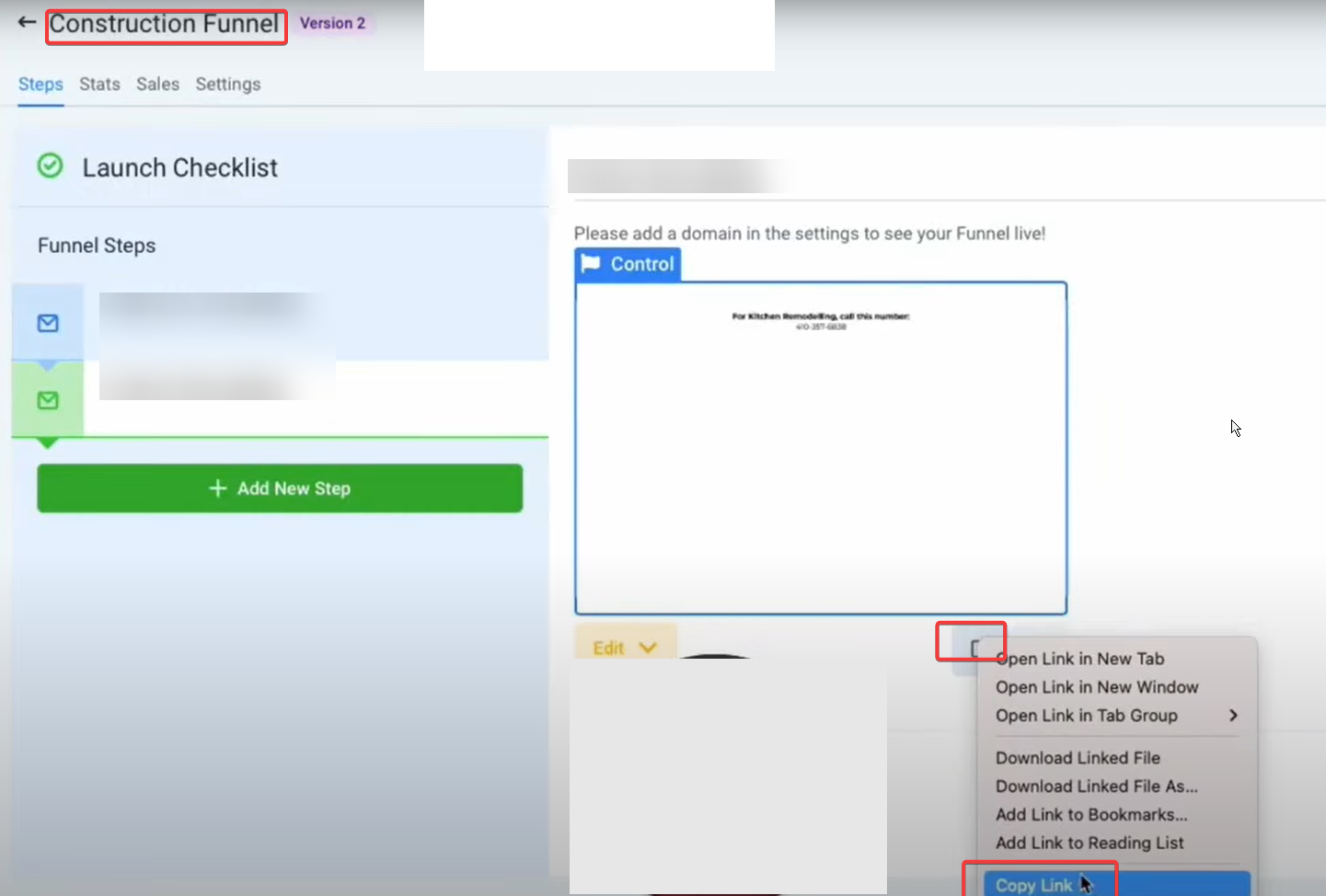Click Copy Link in the context menu

click(1033, 884)
